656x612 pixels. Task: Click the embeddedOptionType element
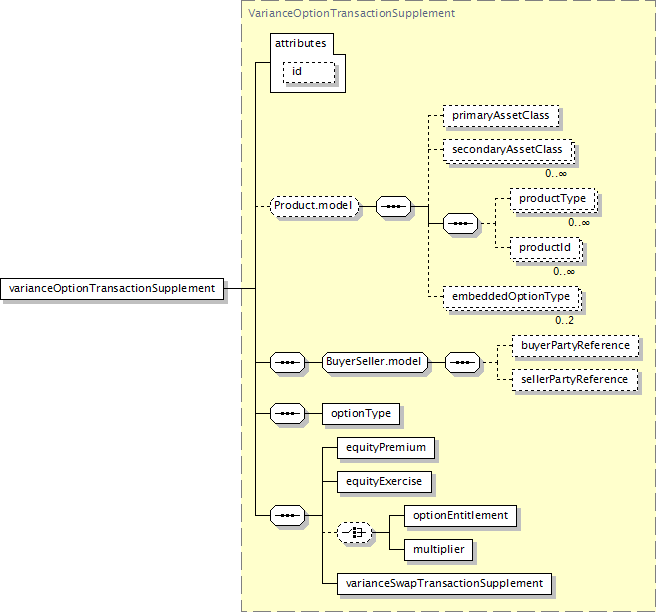510,296
